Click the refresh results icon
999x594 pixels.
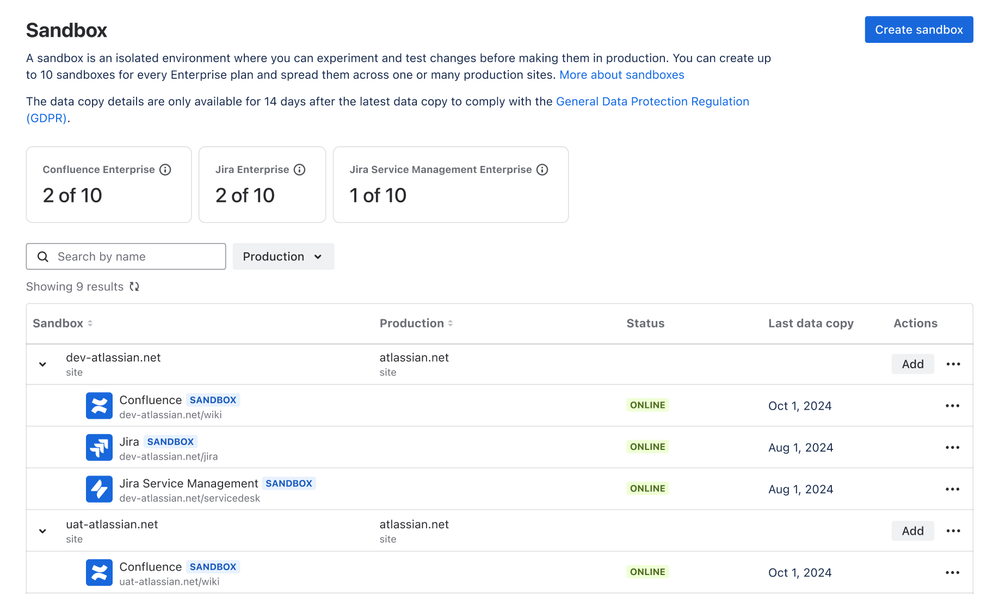click(134, 287)
